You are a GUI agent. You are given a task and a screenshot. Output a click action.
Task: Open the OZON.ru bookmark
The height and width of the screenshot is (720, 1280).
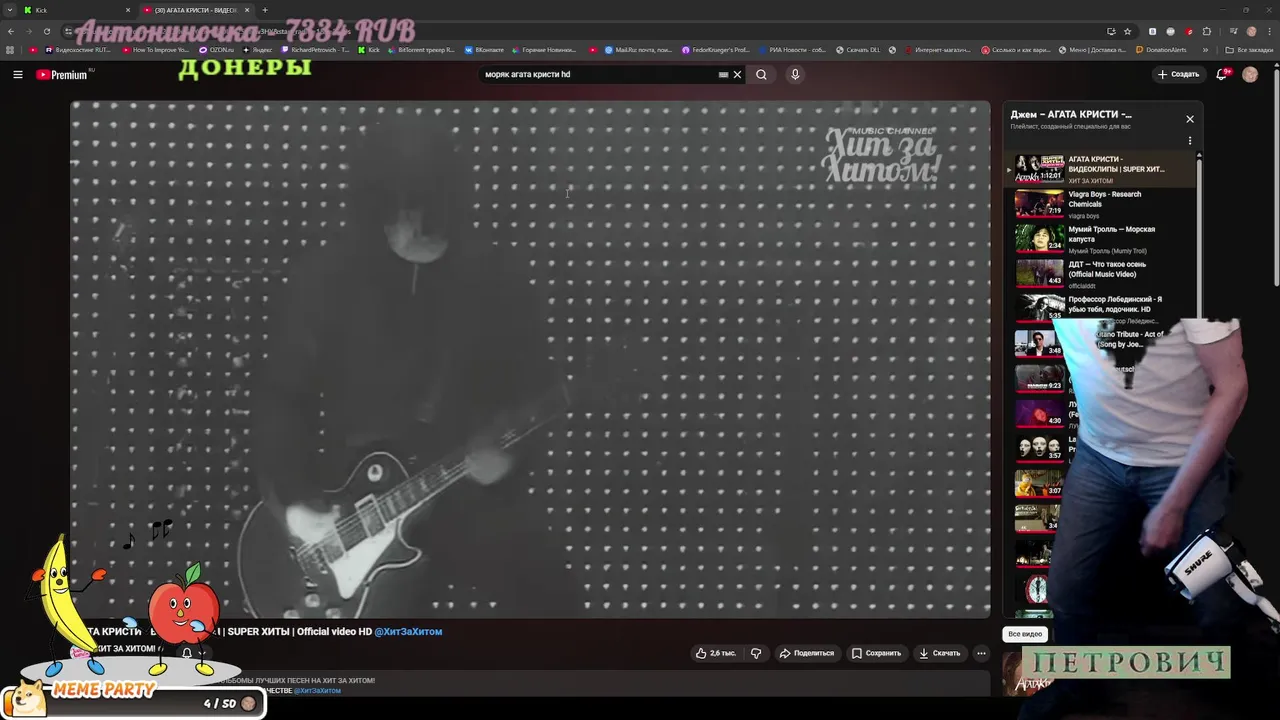tap(216, 50)
